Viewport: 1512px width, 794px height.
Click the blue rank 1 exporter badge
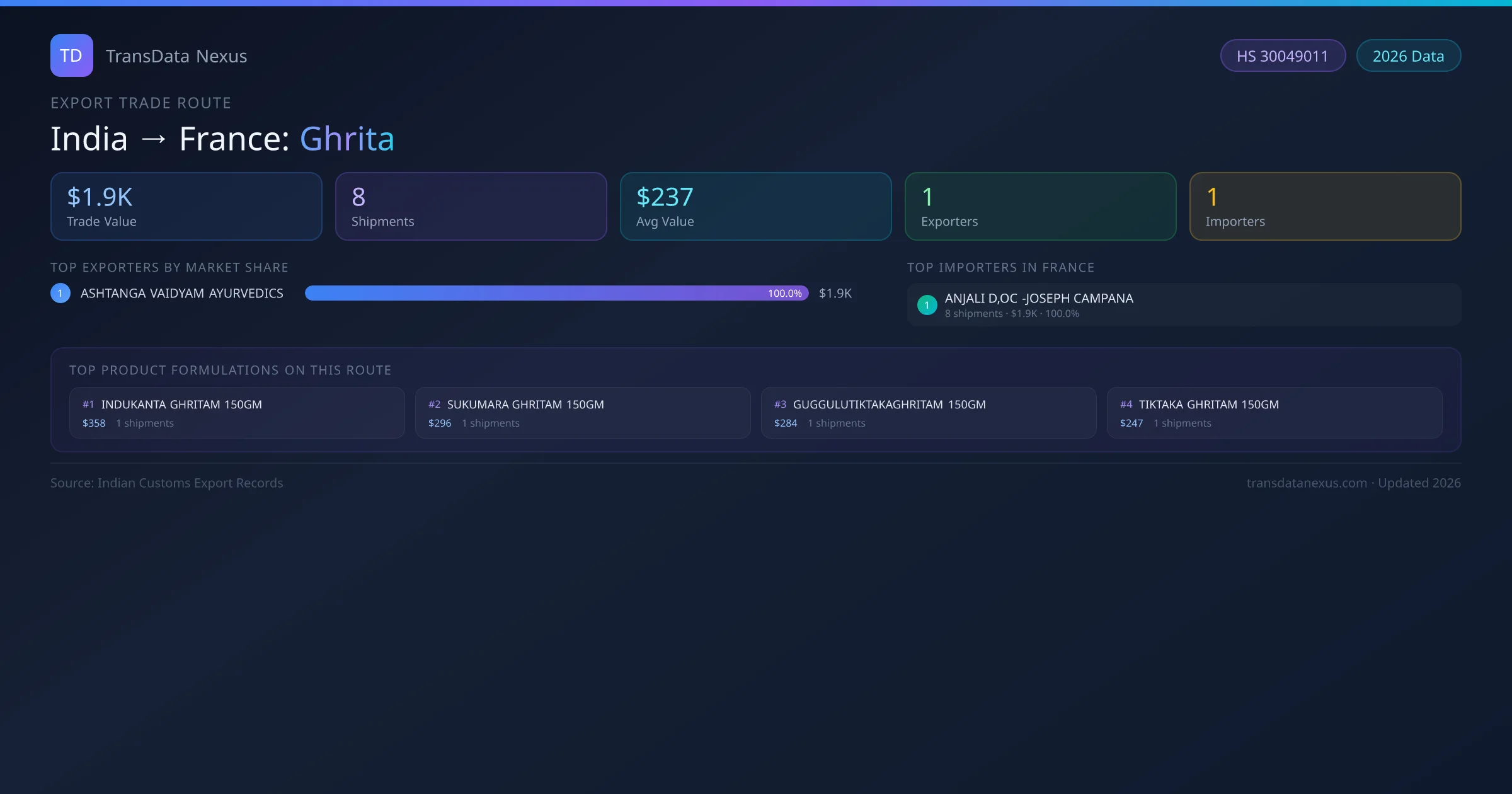point(60,293)
